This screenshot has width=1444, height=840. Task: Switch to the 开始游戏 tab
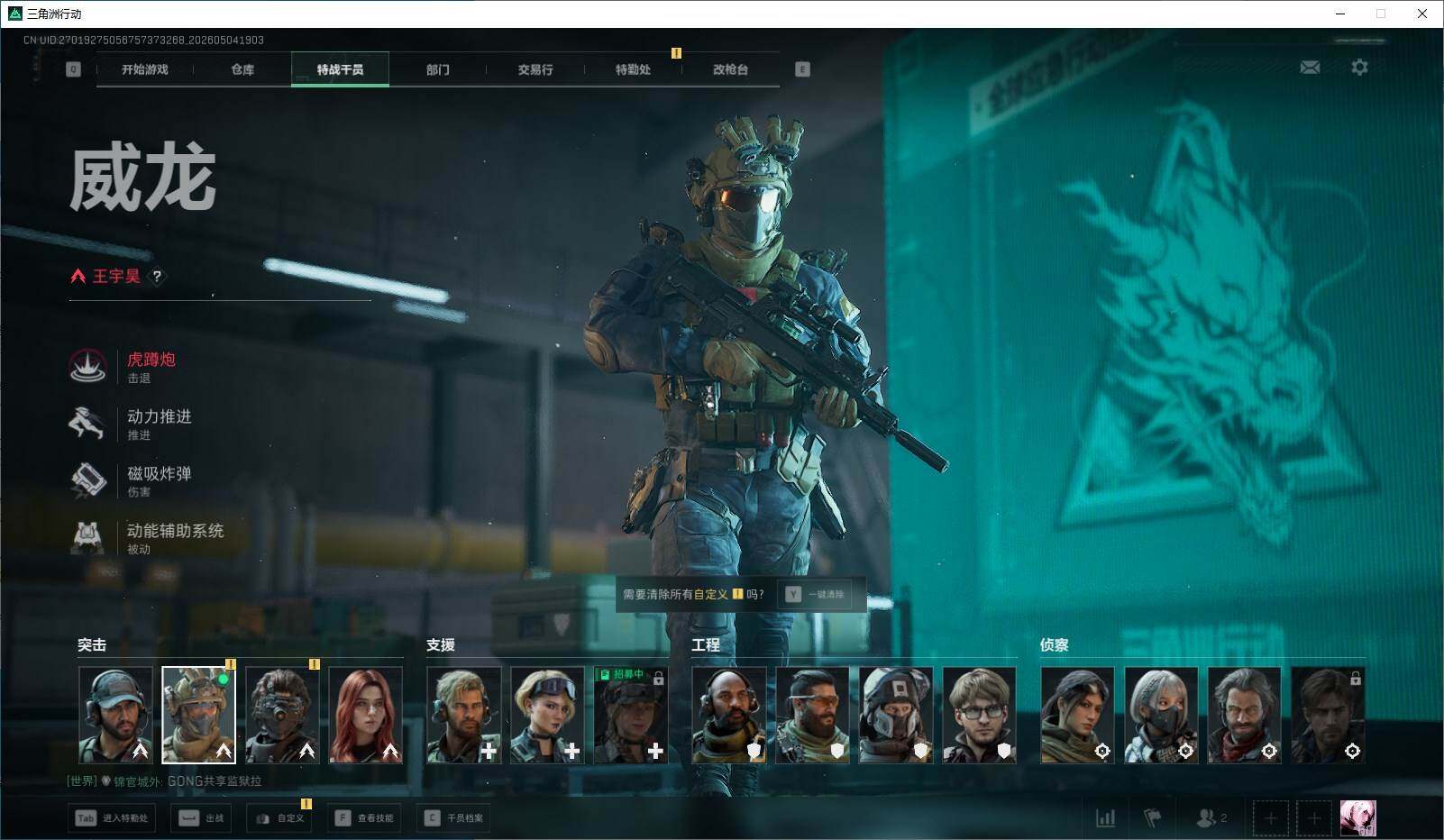145,69
